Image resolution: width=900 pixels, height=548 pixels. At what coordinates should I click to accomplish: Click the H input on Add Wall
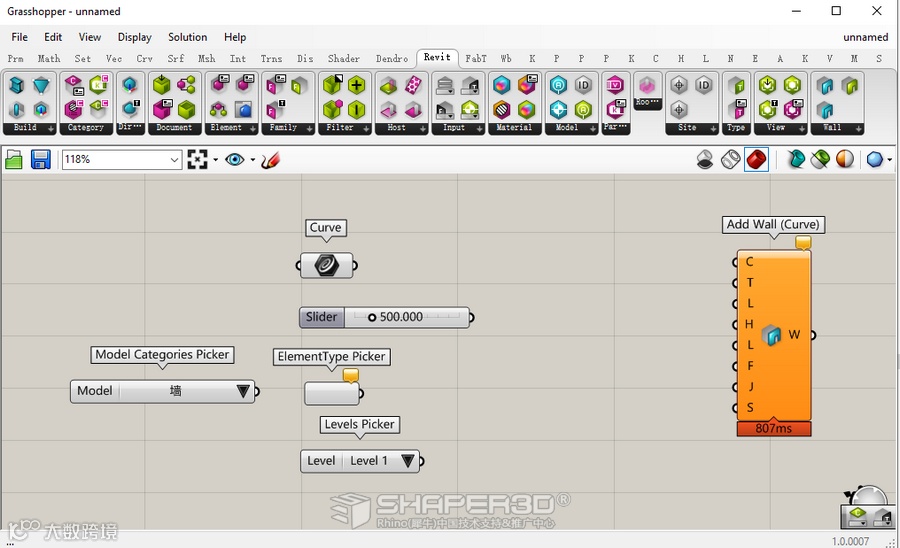click(749, 324)
